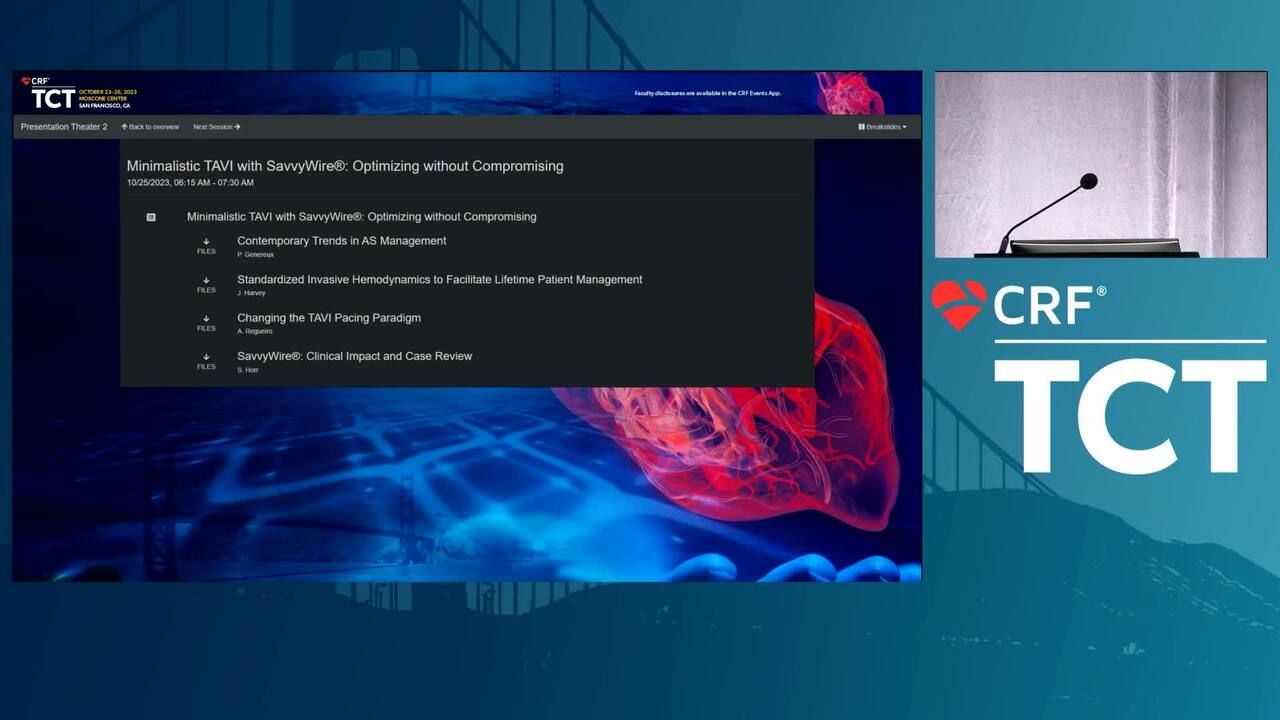Click the podium camera video feed

click(1100, 165)
